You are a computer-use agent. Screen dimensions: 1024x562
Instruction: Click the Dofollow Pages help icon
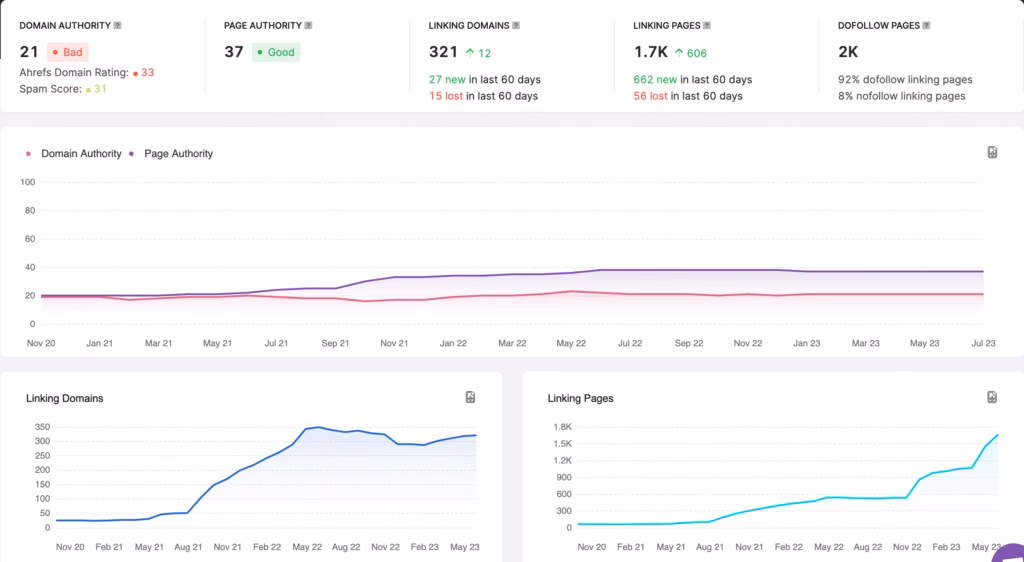(926, 25)
